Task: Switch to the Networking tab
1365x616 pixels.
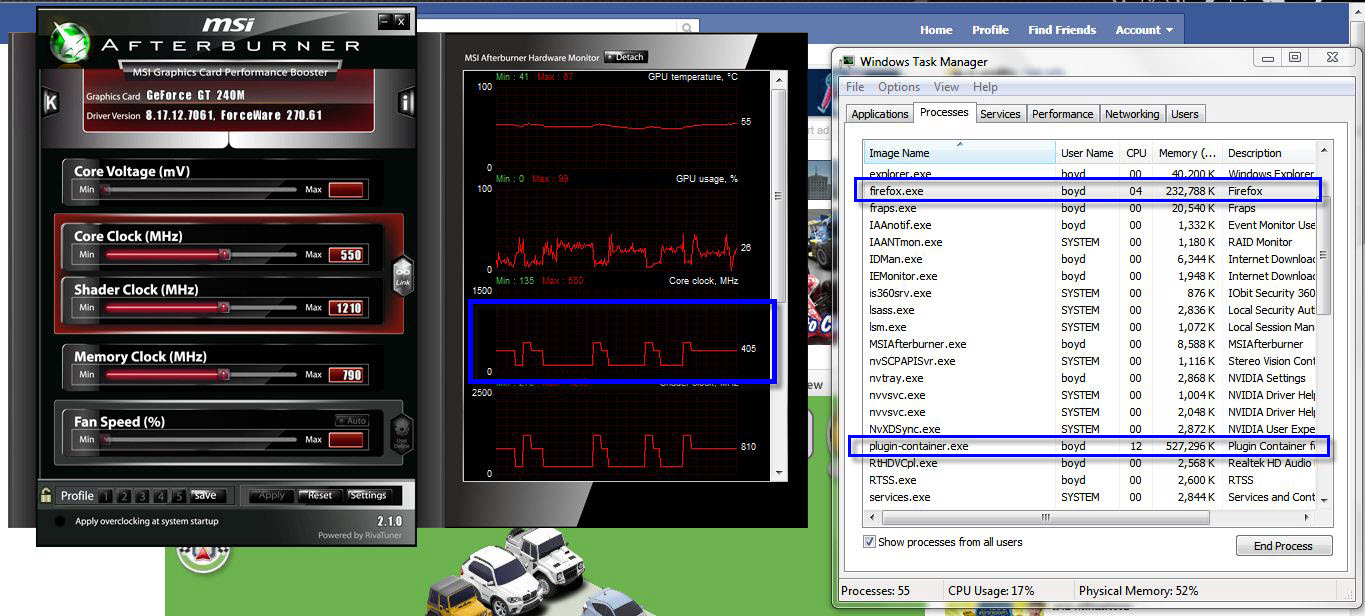Action: coord(1132,114)
